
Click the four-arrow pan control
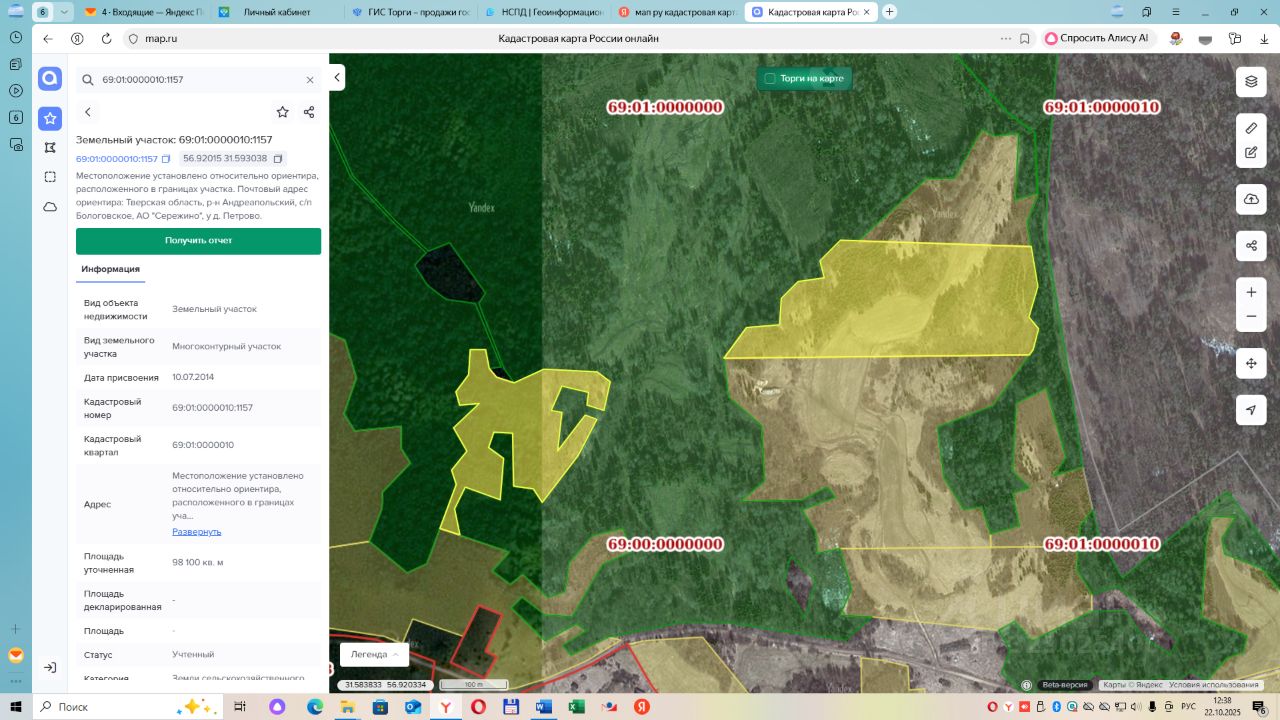(1251, 364)
